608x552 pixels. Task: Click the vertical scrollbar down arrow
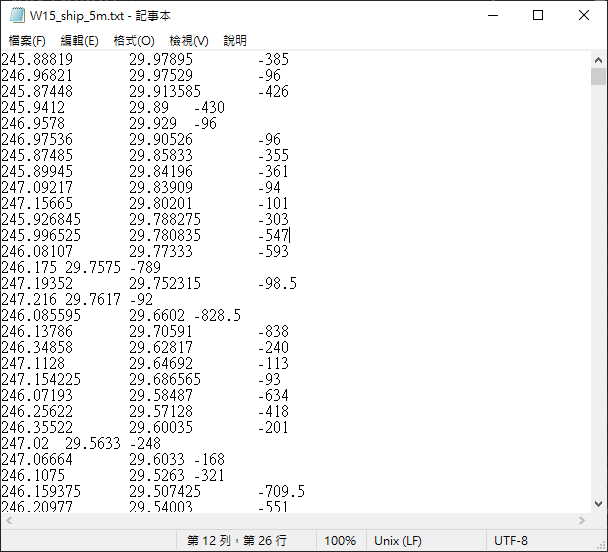coord(598,504)
